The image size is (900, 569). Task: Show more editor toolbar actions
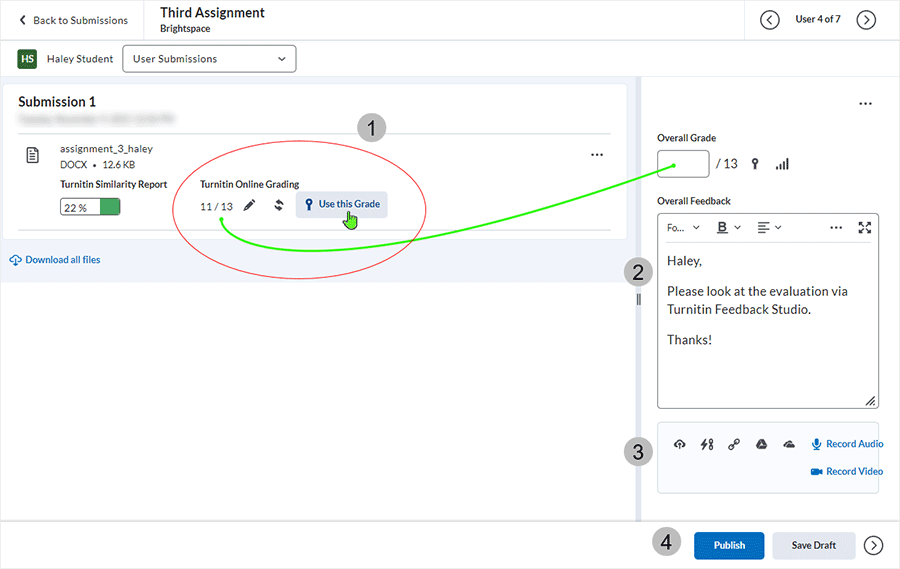pos(836,227)
